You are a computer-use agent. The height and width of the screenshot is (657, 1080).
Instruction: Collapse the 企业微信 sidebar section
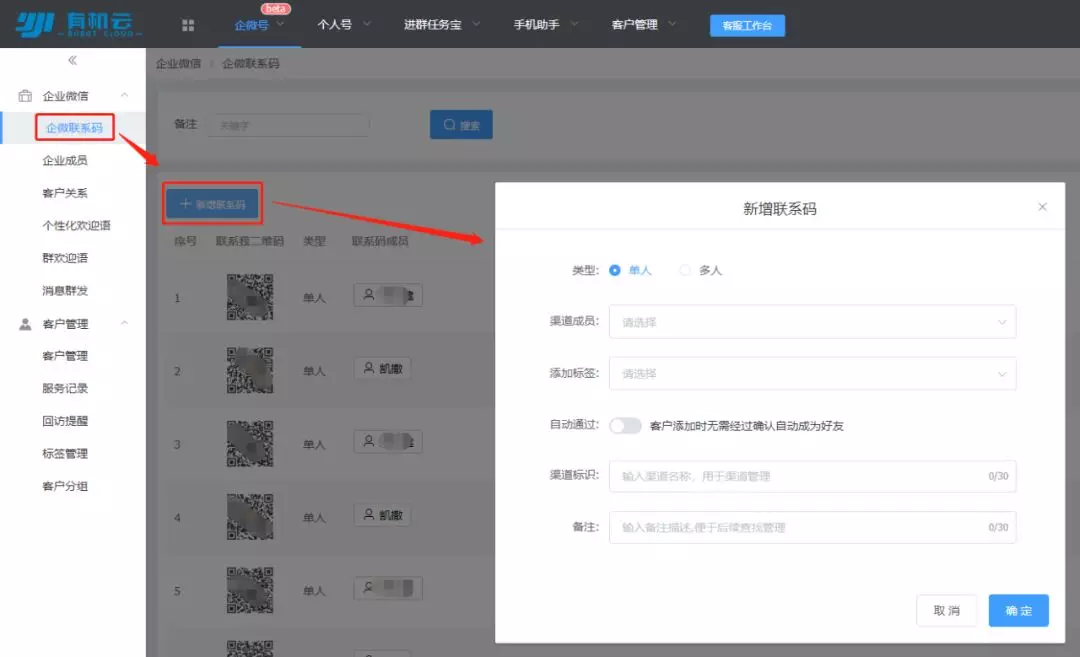pyautogui.click(x=124, y=96)
